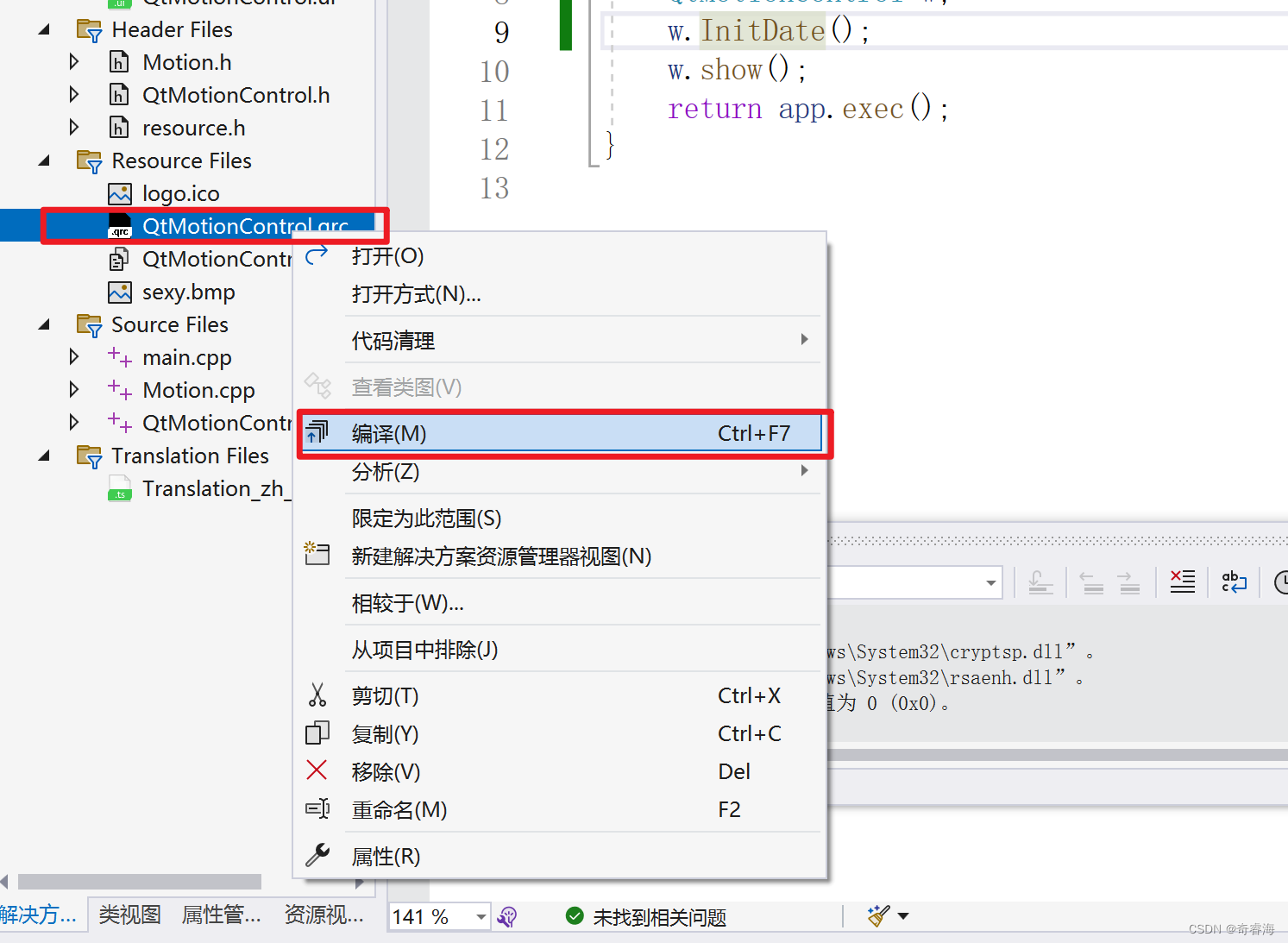
Task: Expand the resource.h node
Action: pyautogui.click(x=74, y=128)
